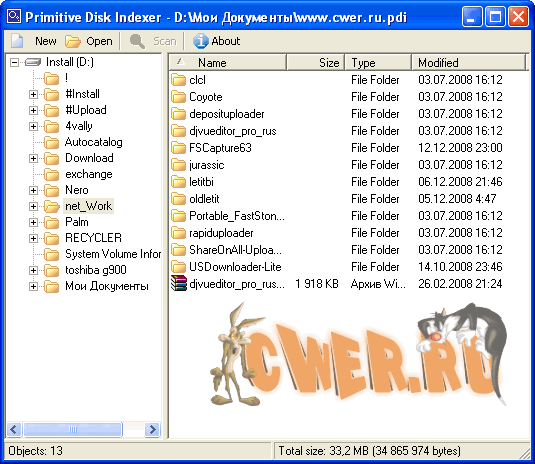Expand the Nero folder node
This screenshot has width=535, height=464.
(x=33, y=190)
